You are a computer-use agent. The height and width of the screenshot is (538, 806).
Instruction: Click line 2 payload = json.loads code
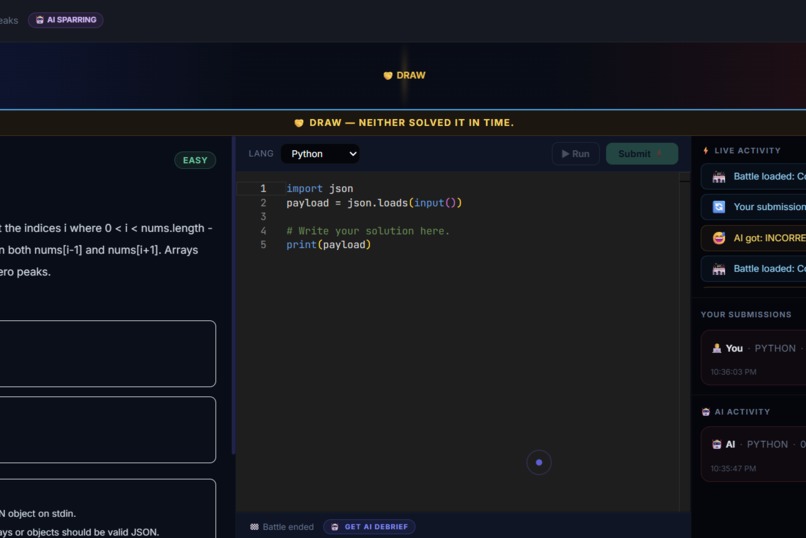(374, 203)
